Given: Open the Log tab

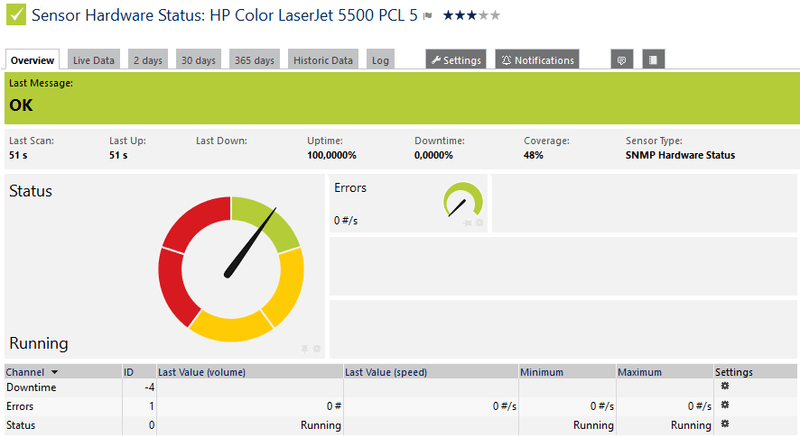Looking at the screenshot, I should (x=380, y=60).
